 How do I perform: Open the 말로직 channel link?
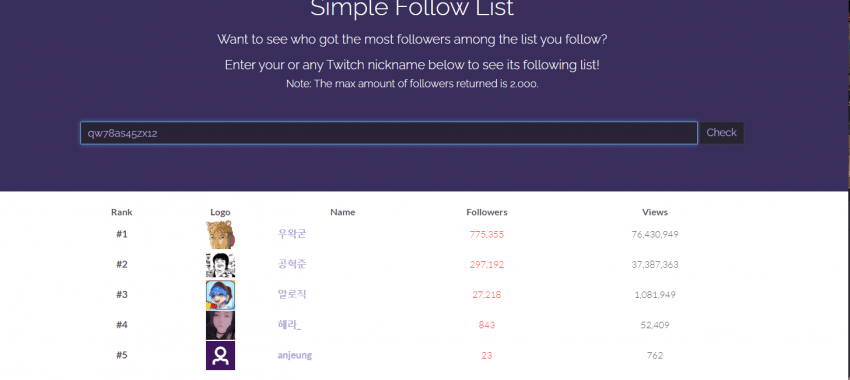[x=292, y=294]
